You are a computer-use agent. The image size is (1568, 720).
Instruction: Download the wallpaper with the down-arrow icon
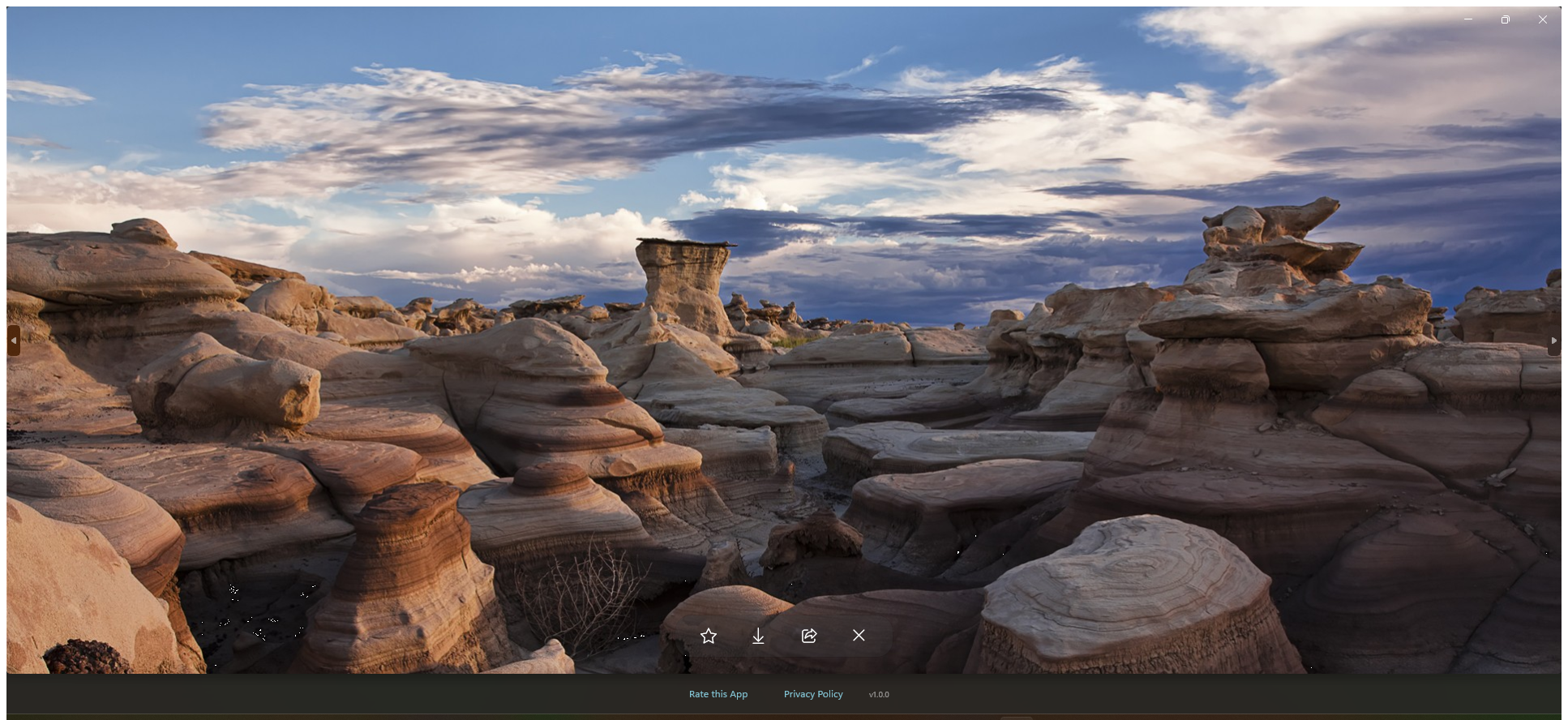click(758, 636)
